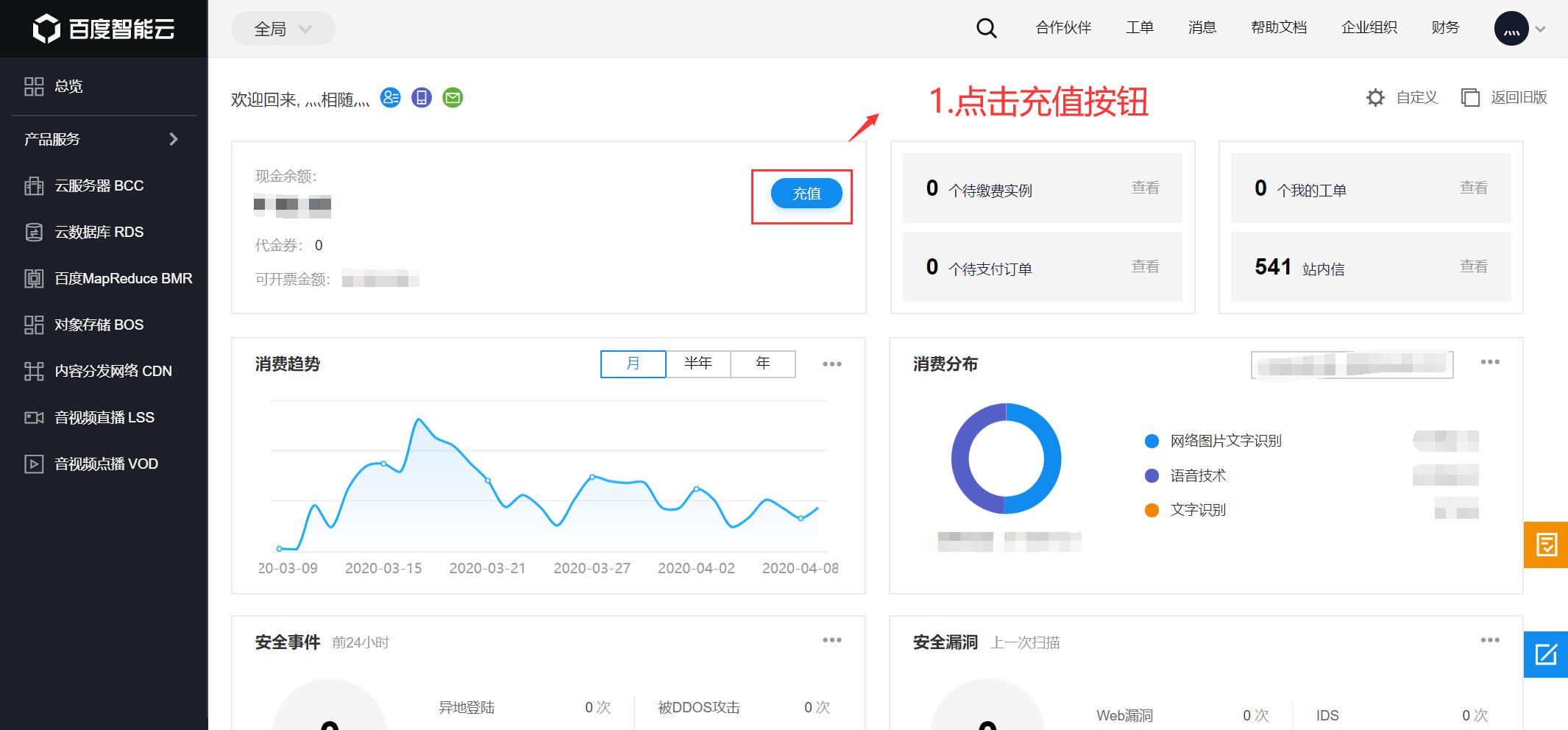1568x730 pixels.
Task: Click the 541 站内信 count
Action: coord(1273,266)
